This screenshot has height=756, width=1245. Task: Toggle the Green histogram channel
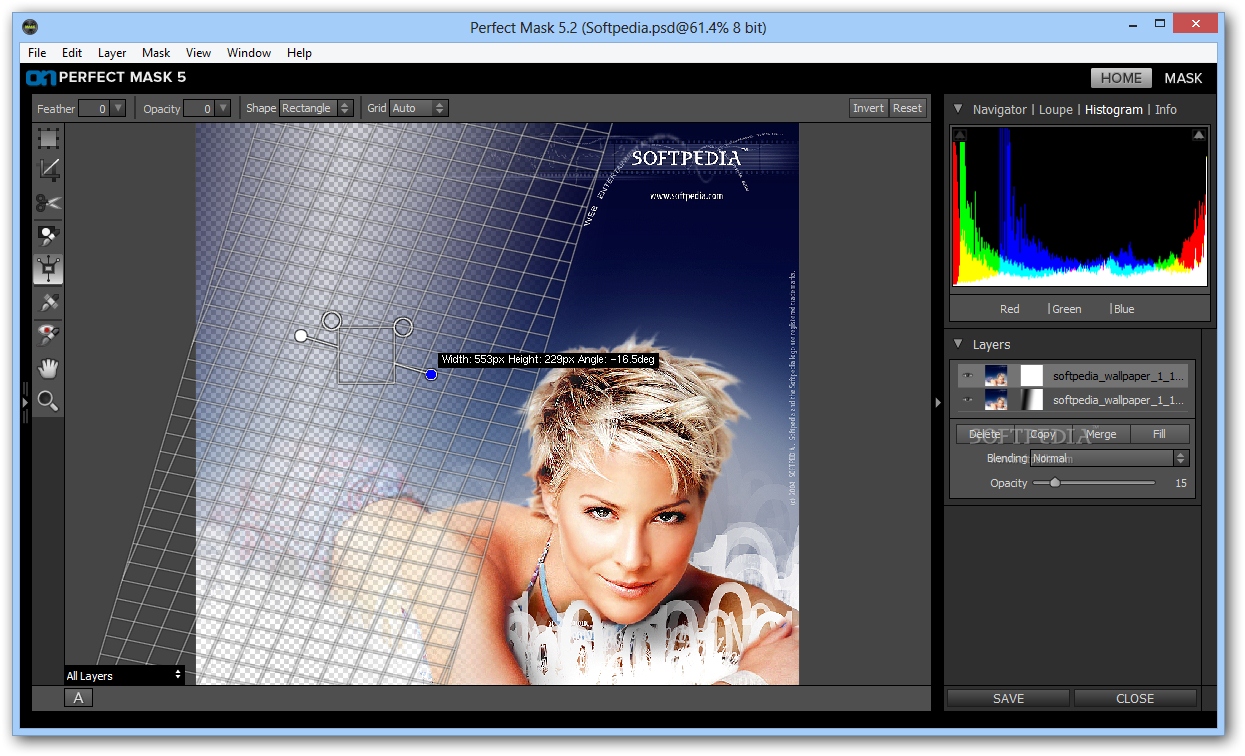coord(1067,309)
